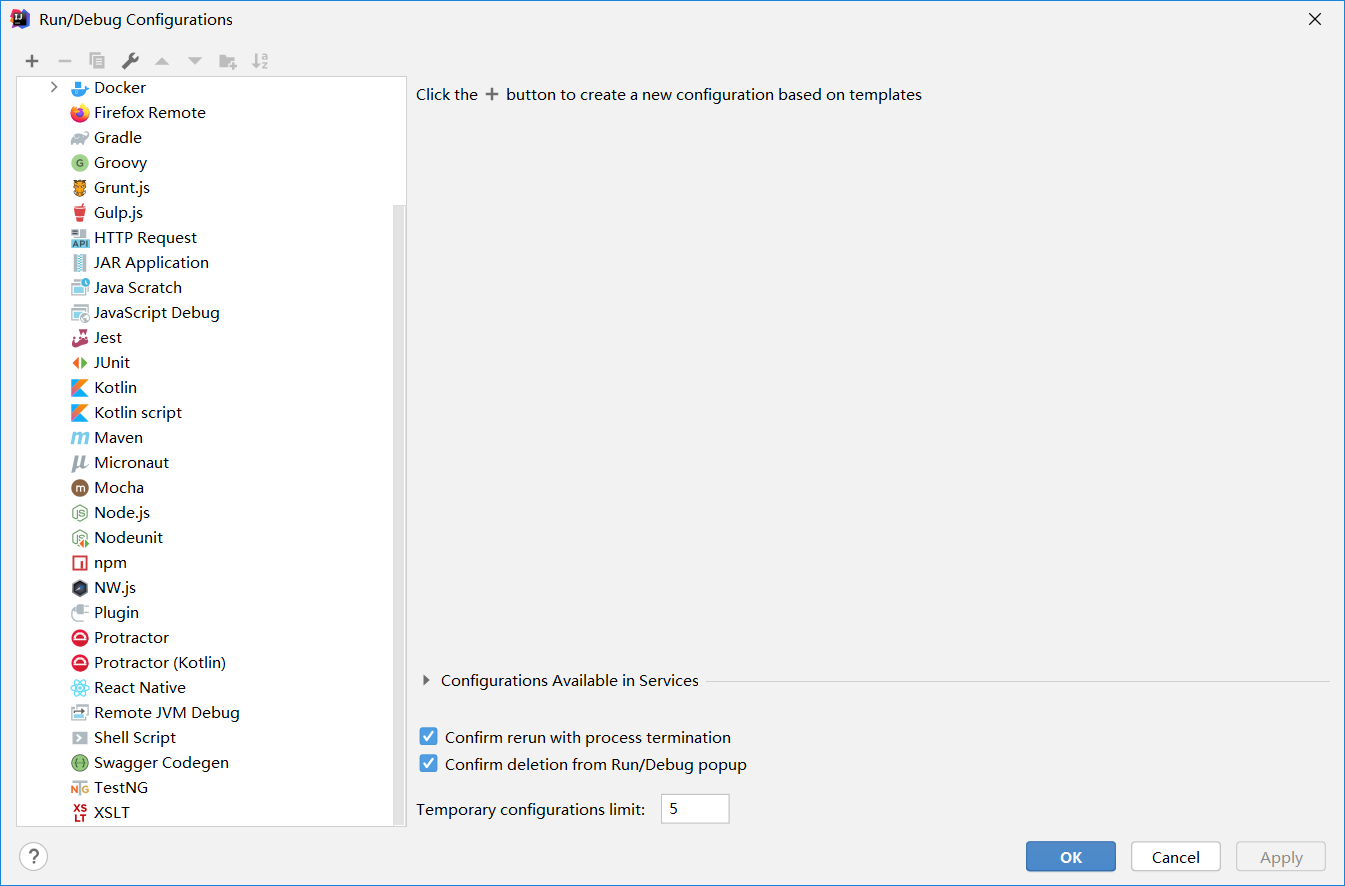The width and height of the screenshot is (1345, 886).
Task: Click the Move Down arrow icon
Action: point(195,61)
